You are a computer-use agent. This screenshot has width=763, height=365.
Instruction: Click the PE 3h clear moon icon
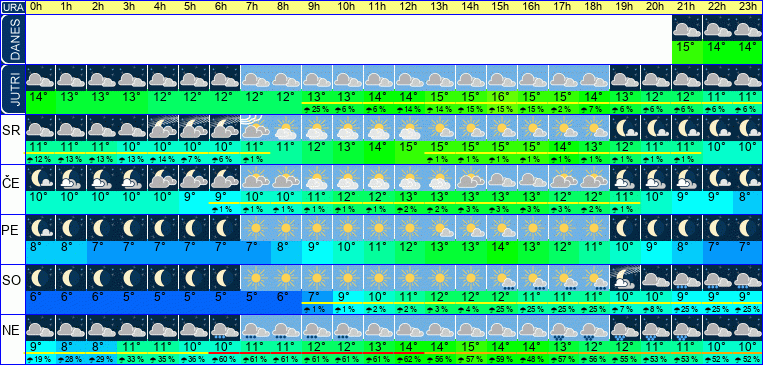coord(132,228)
